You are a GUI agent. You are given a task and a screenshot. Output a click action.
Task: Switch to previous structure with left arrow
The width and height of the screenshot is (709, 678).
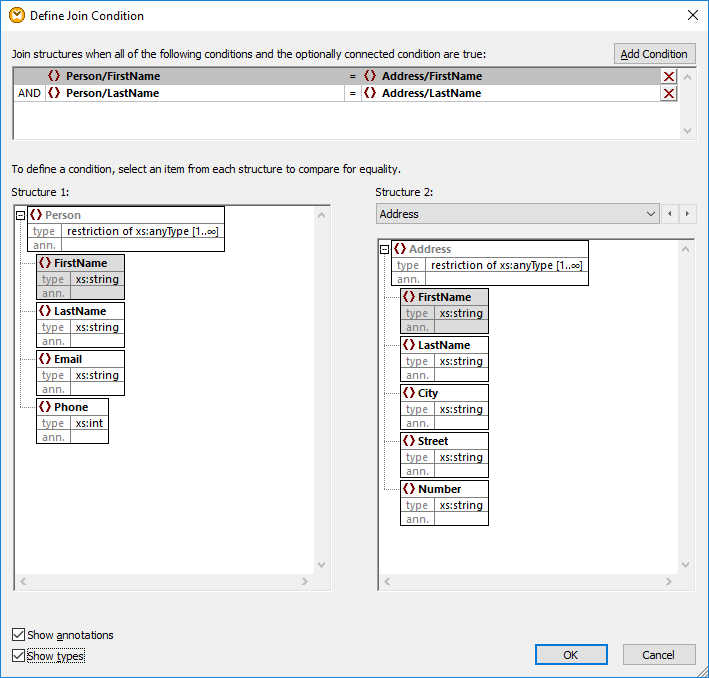(670, 214)
